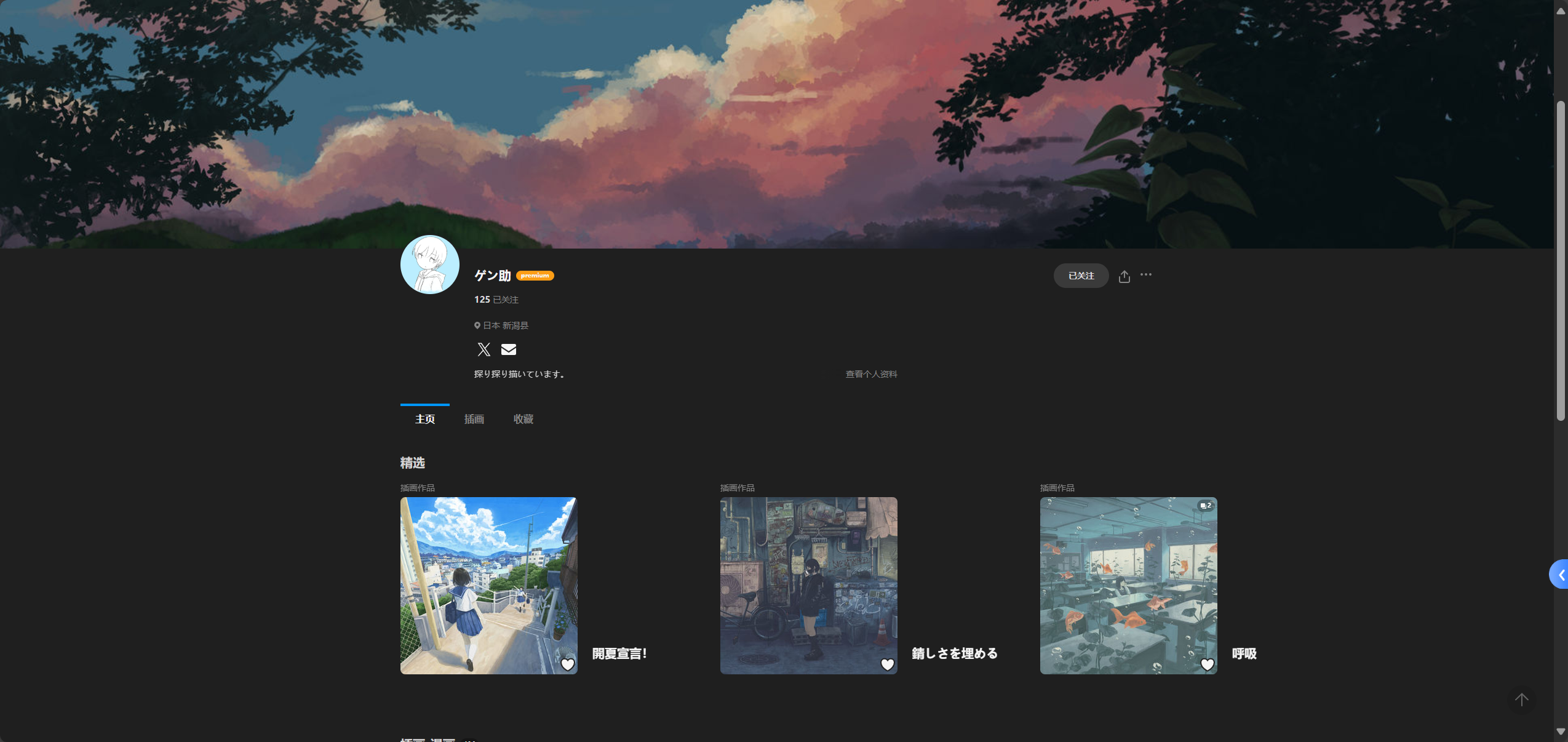Click the 精选 section heading
1568x742 pixels.
413,463
